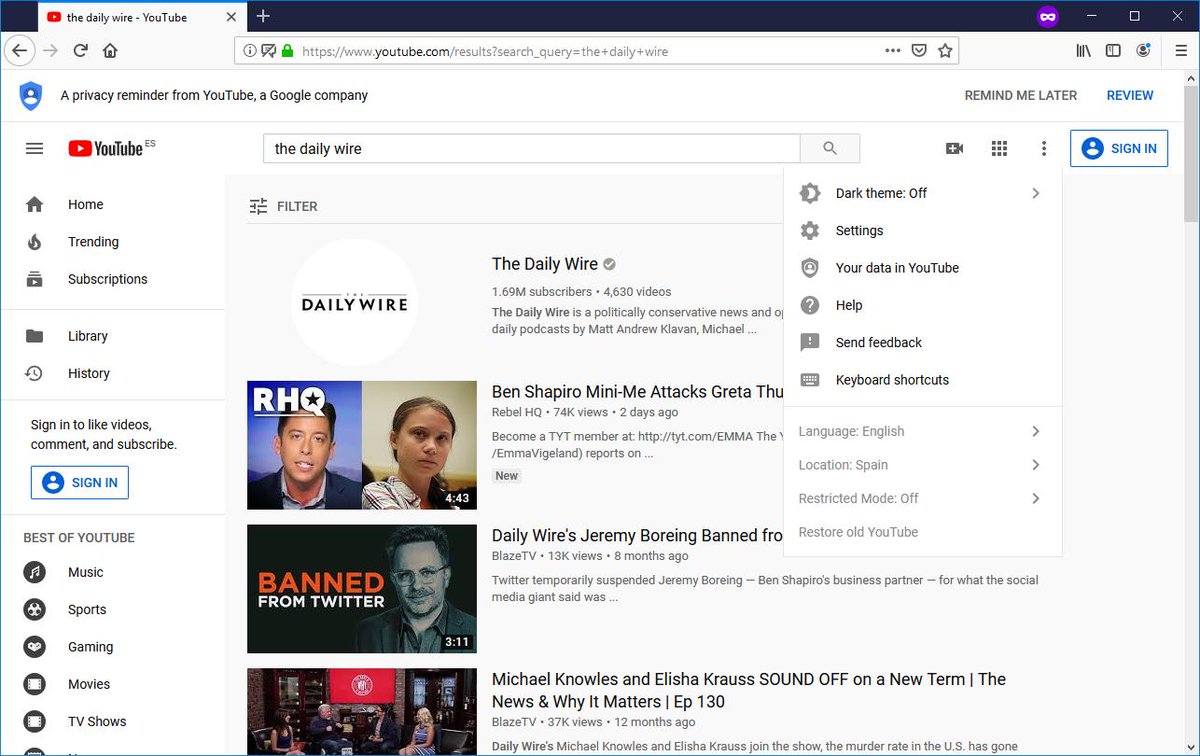The image size is (1200, 756).
Task: Click the browser reload button
Action: click(x=80, y=50)
